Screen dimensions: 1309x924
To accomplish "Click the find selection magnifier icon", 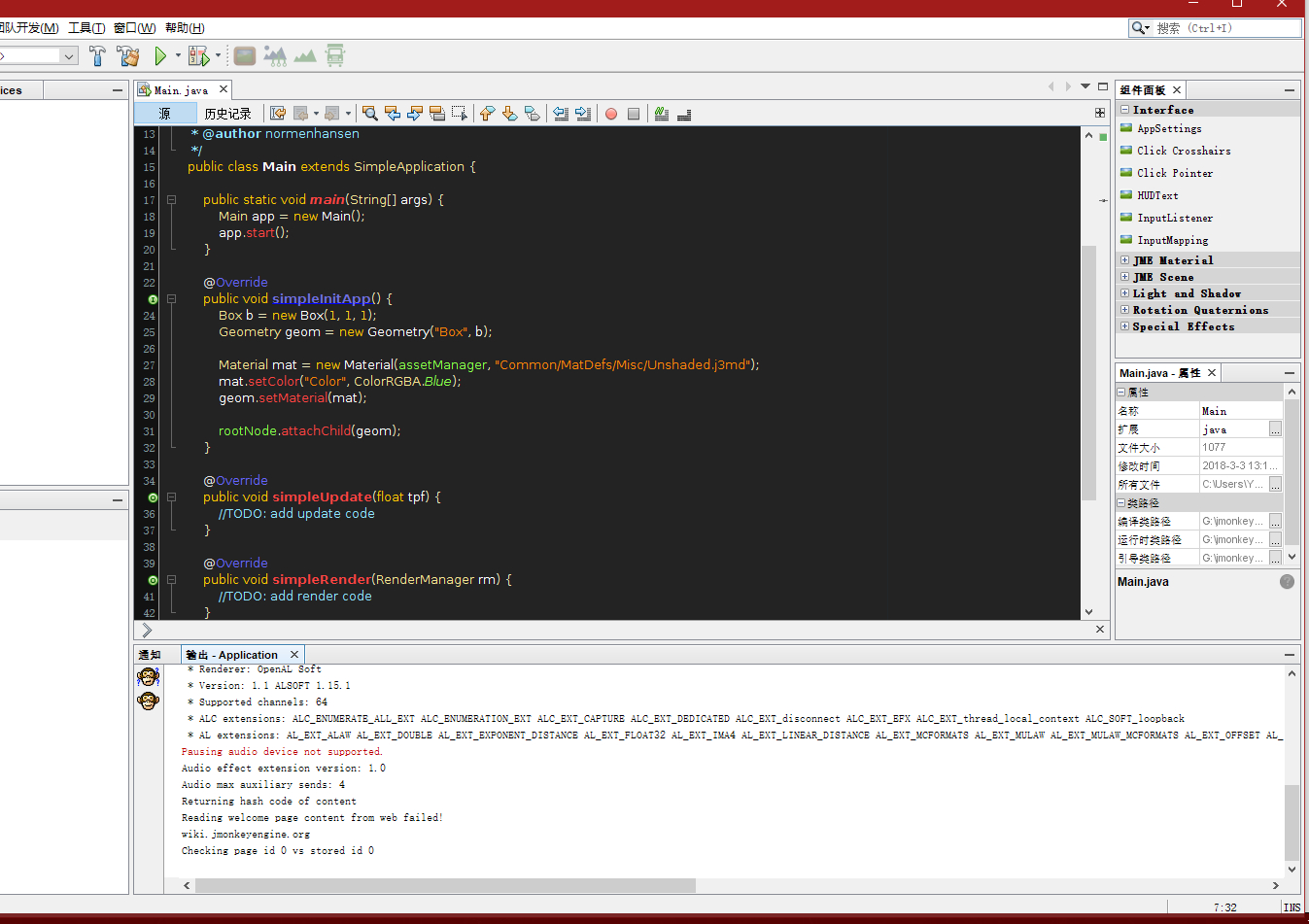I will 369,114.
